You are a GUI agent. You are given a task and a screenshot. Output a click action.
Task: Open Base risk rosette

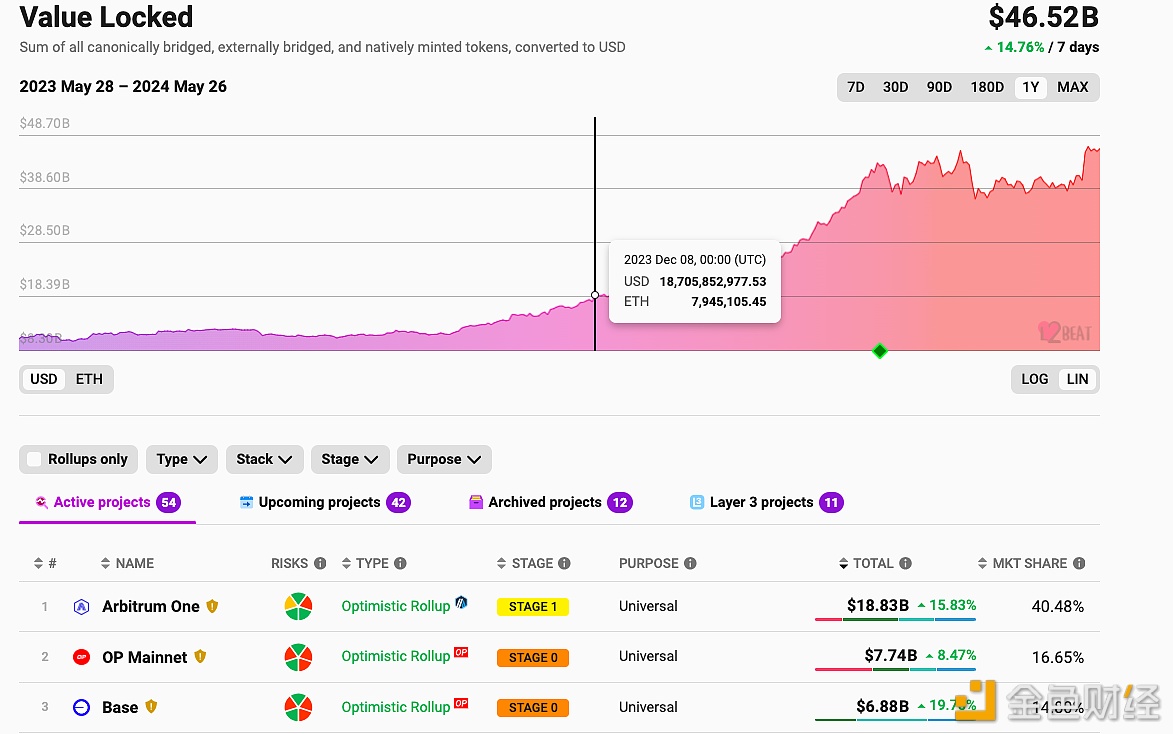click(298, 707)
